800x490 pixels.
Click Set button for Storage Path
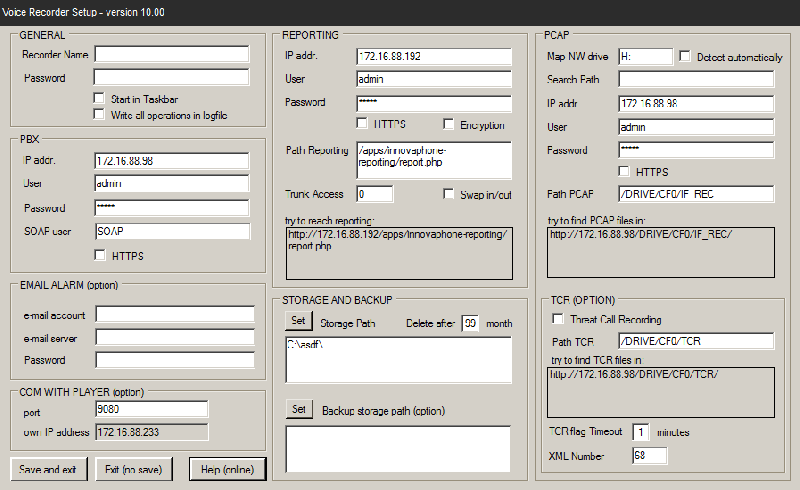point(298,321)
